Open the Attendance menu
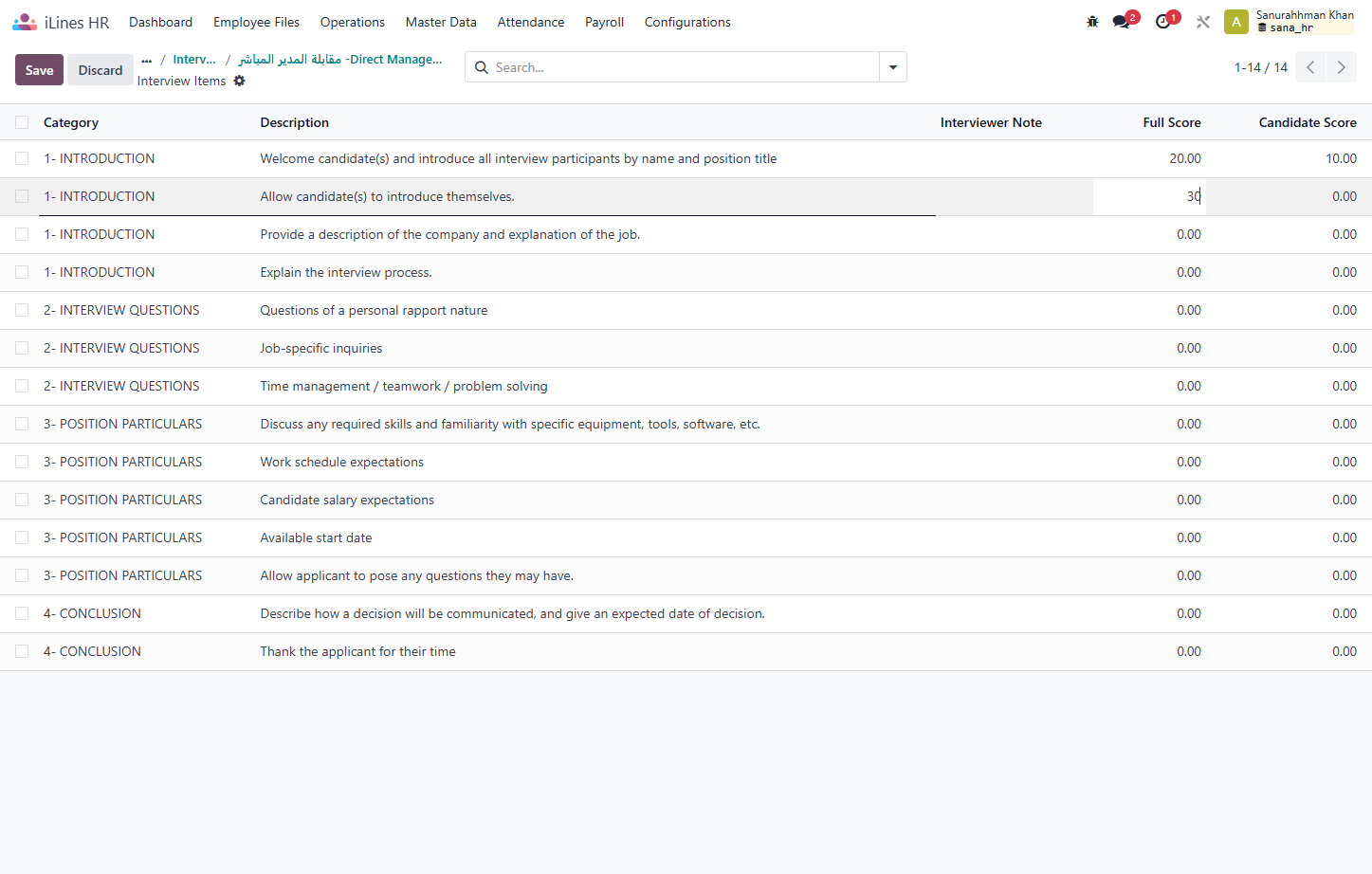 click(x=531, y=22)
